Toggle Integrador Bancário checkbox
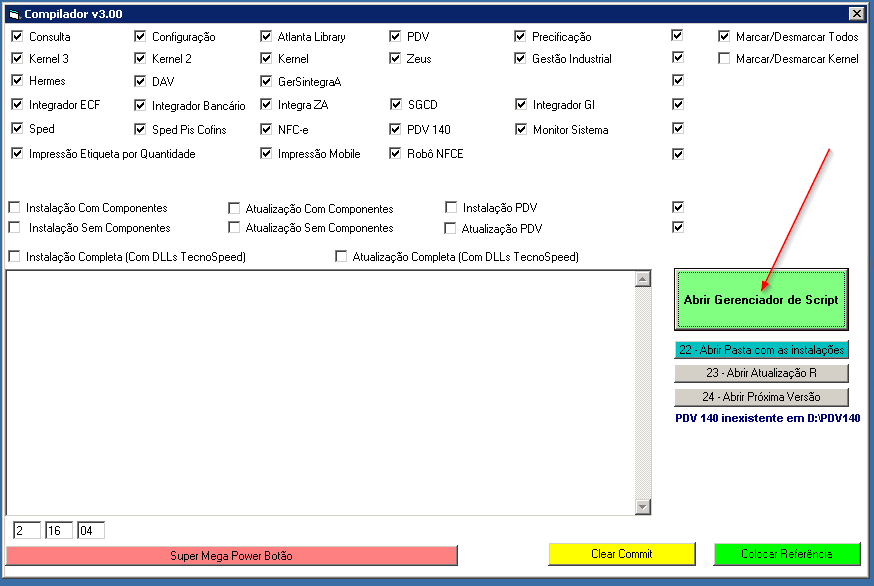The height and width of the screenshot is (586, 874). 140,105
